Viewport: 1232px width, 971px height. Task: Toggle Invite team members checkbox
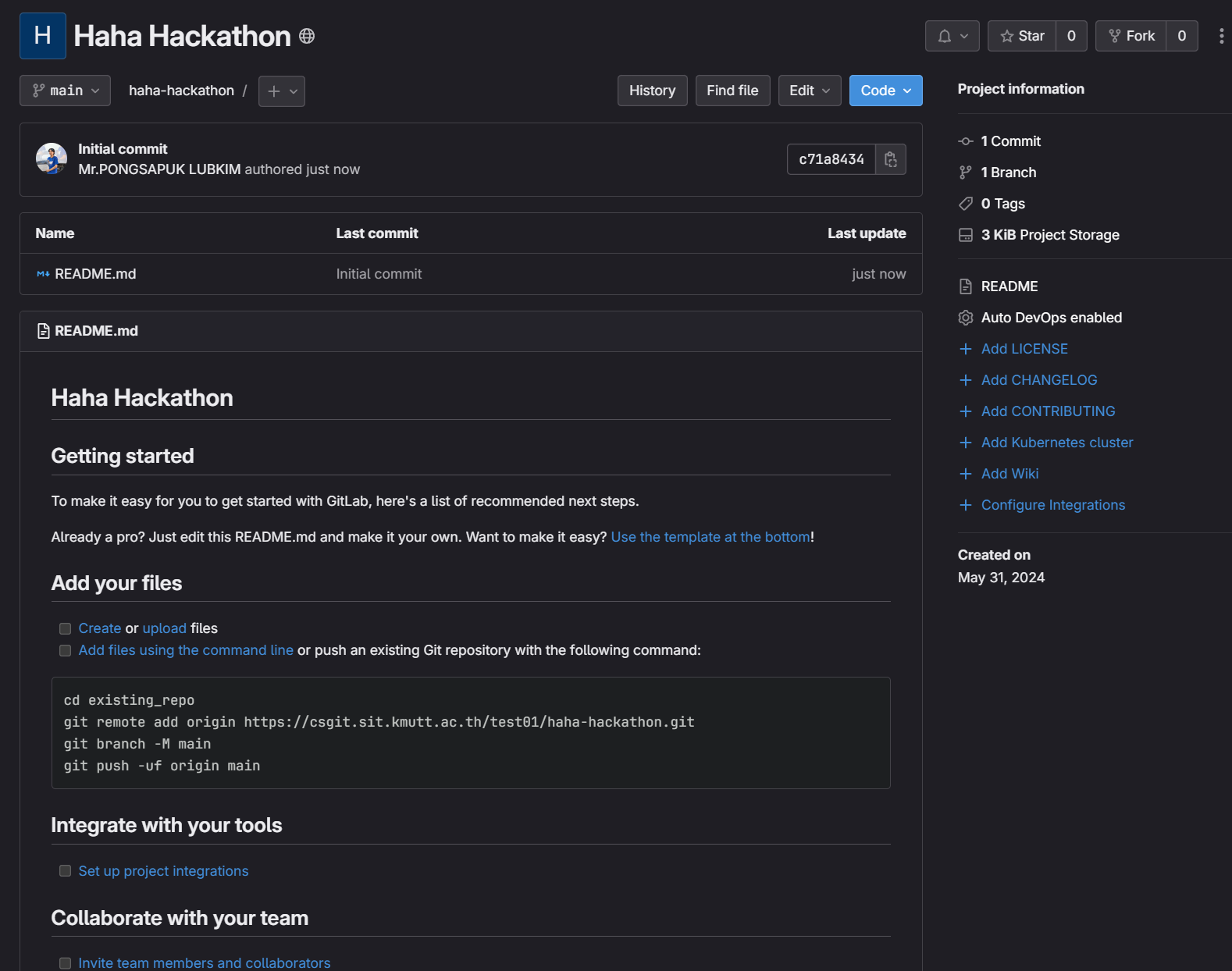pos(66,963)
